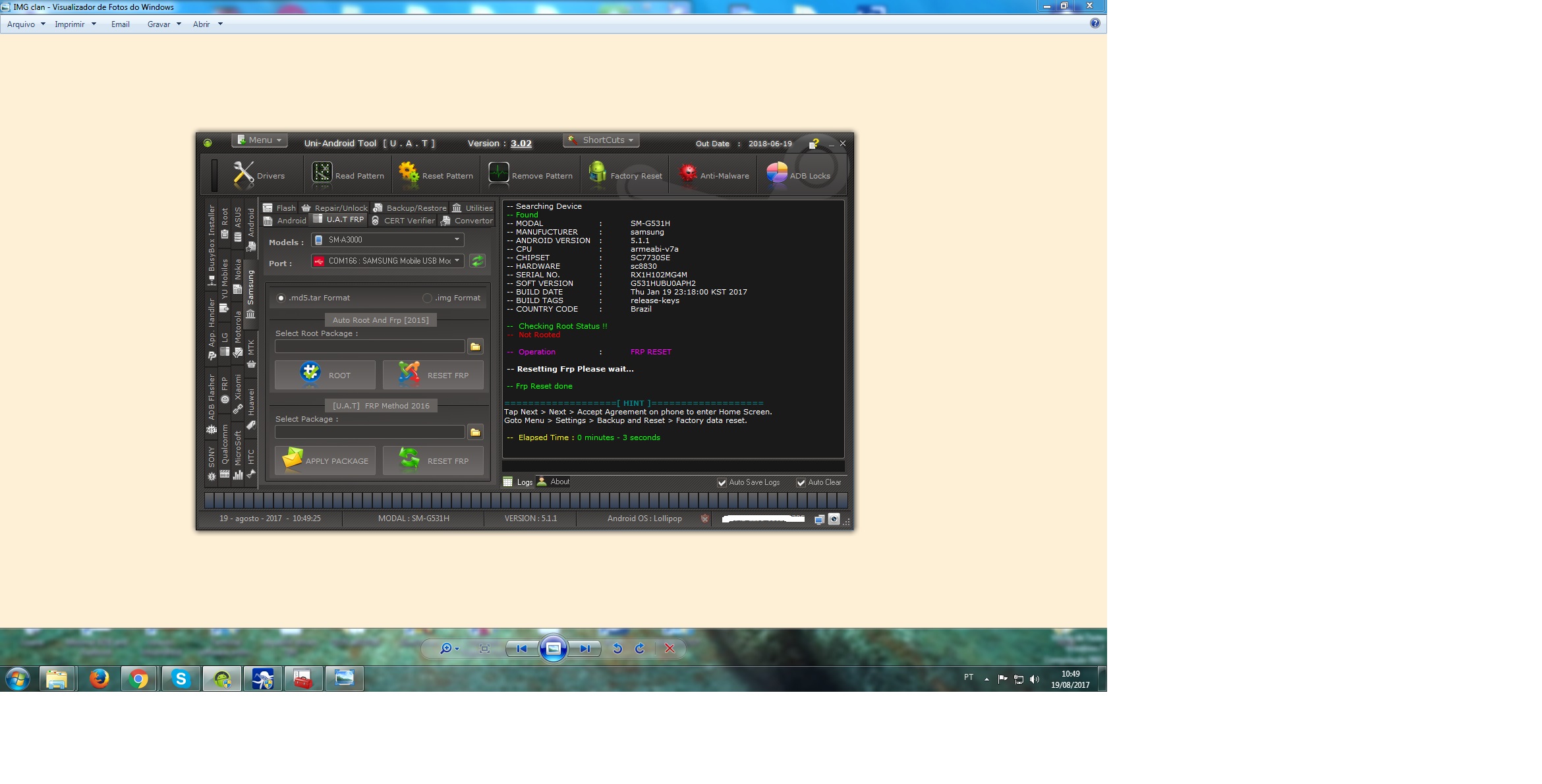This screenshot has height=784, width=1542.
Task: Open the zoom magnifier dropdown
Action: 449,648
